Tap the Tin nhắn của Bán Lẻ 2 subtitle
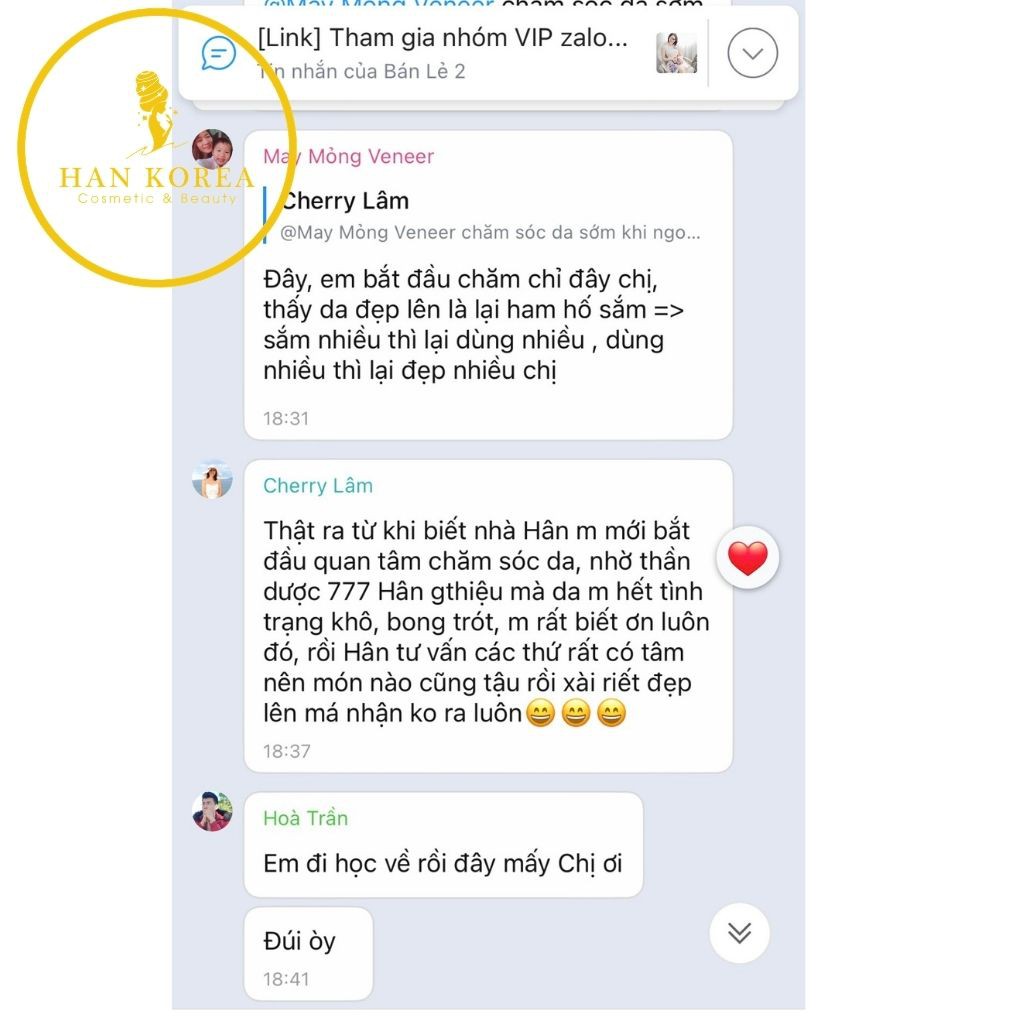The width and height of the screenshot is (1024, 1024). click(361, 71)
